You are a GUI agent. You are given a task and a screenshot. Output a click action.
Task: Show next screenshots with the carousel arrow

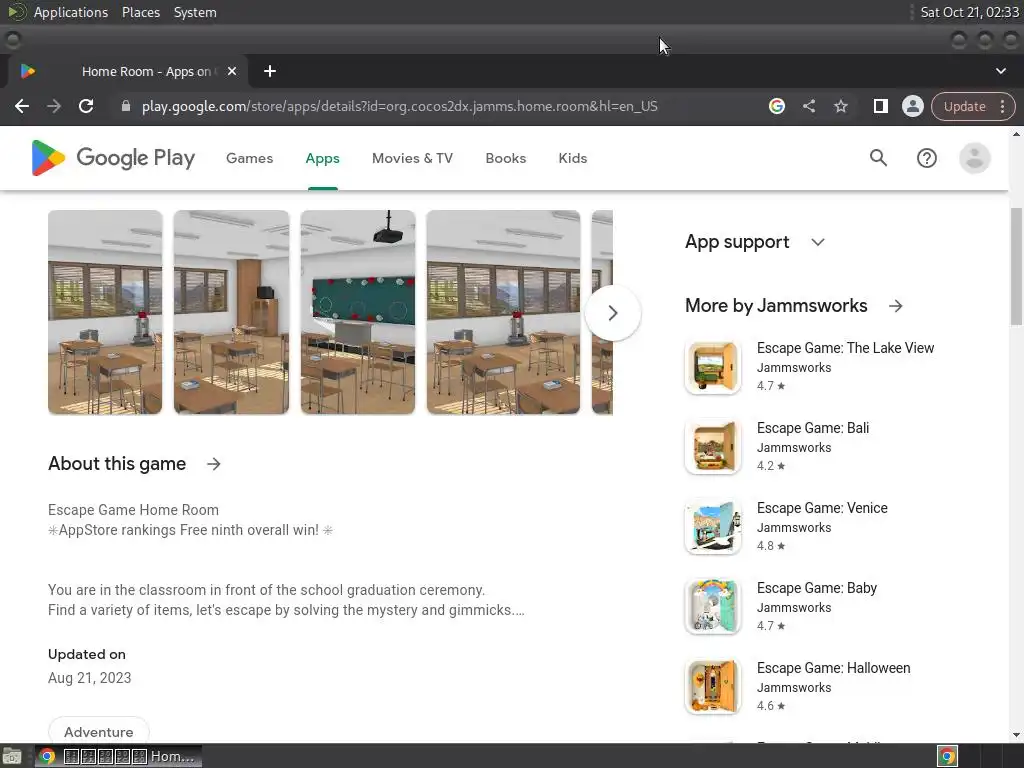613,313
